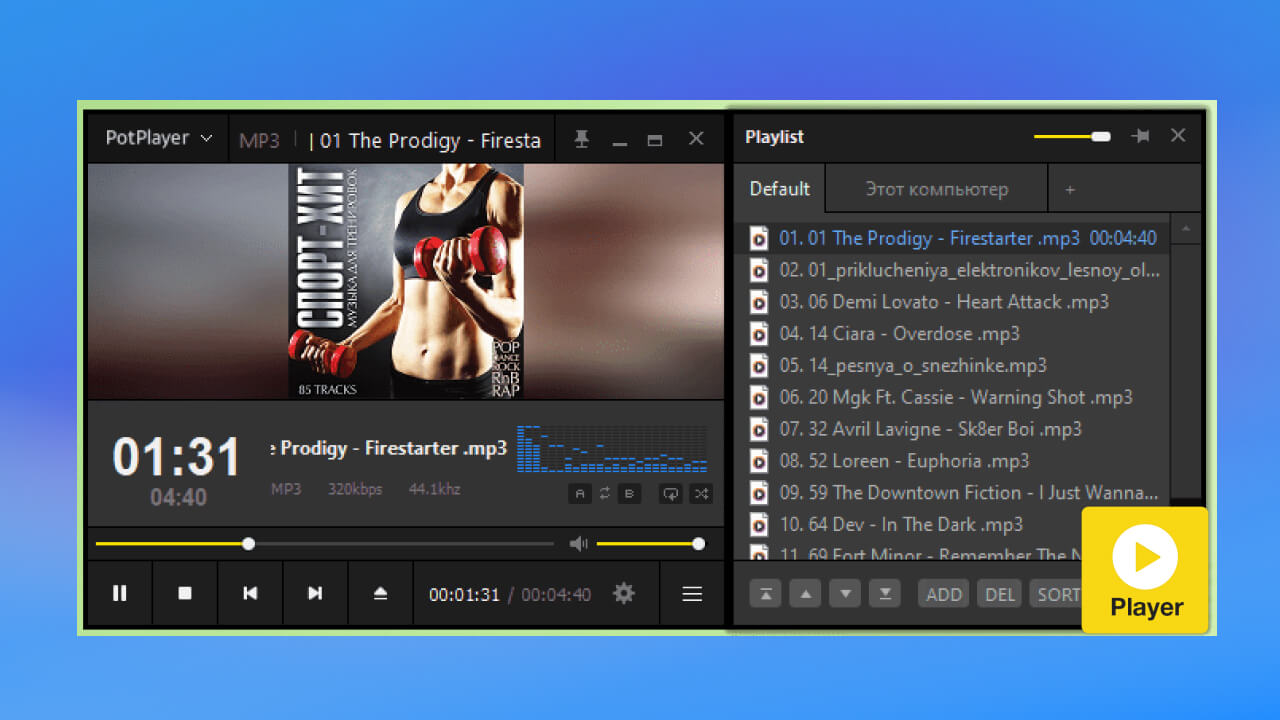Click file icon of The Downtown Fiction track
Screen dimensions: 1280x720
pyautogui.click(x=759, y=493)
